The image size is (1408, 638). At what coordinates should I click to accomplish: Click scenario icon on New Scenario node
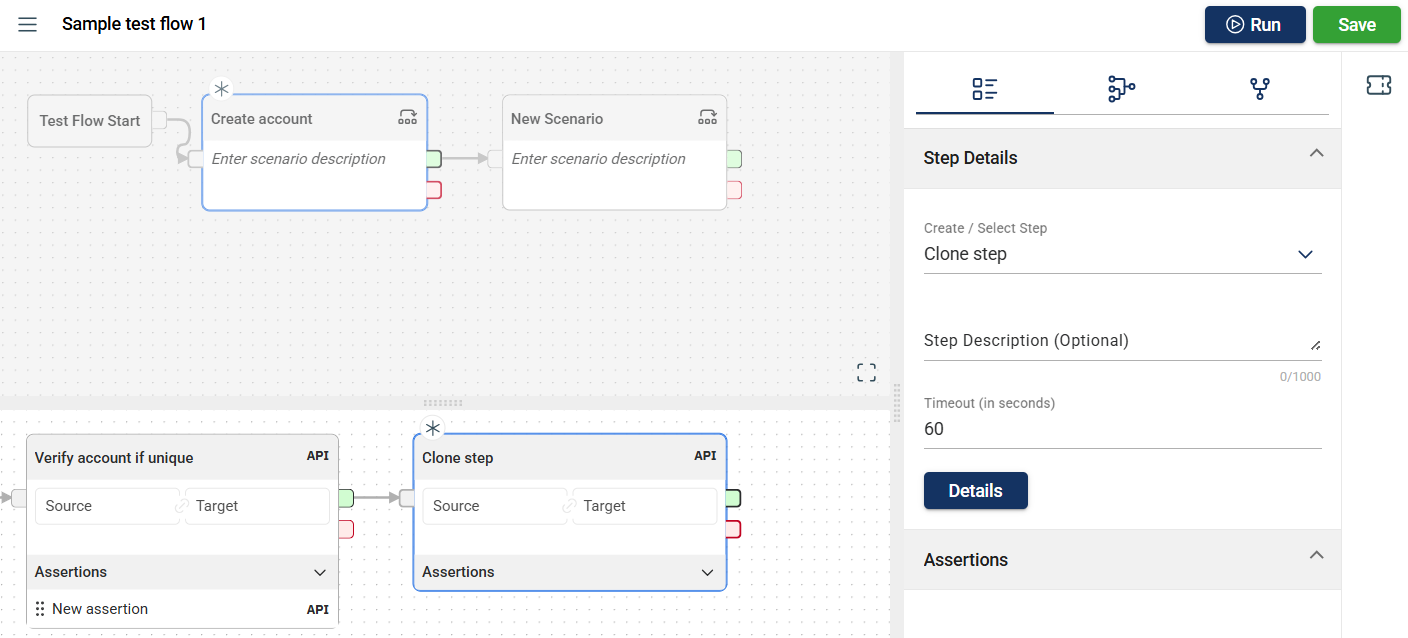[707, 118]
